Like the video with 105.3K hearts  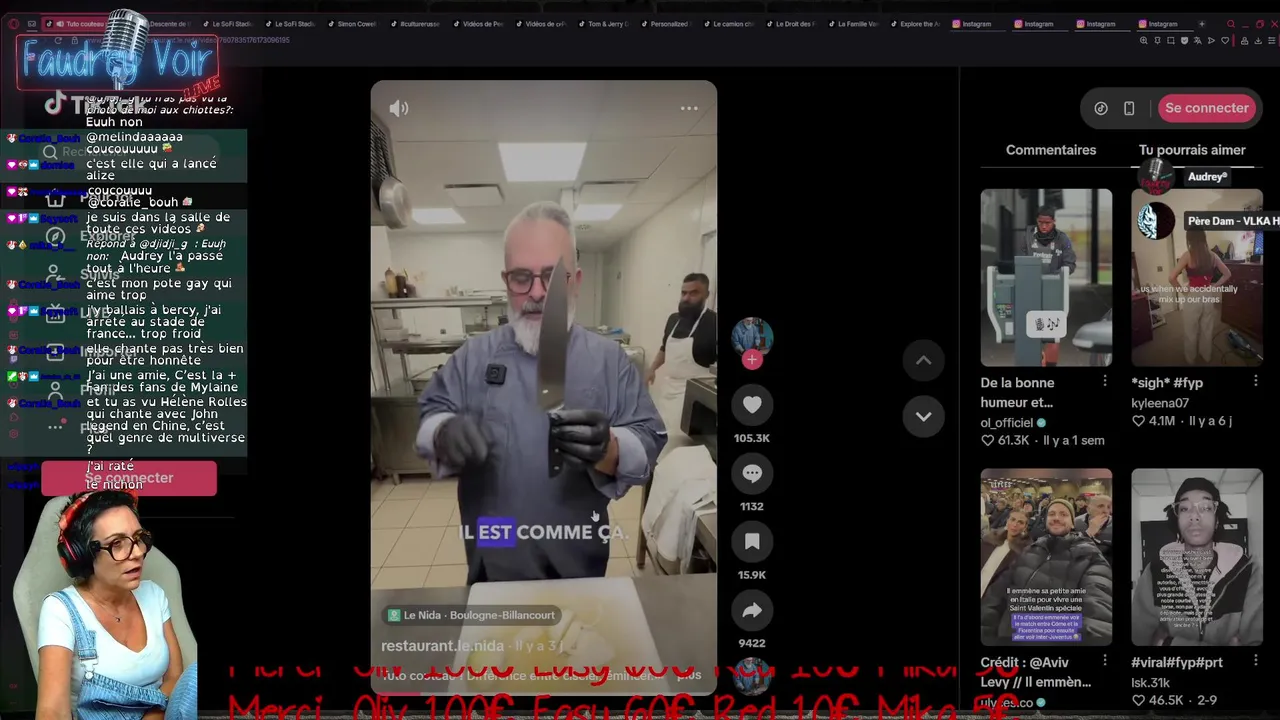pyautogui.click(x=752, y=405)
